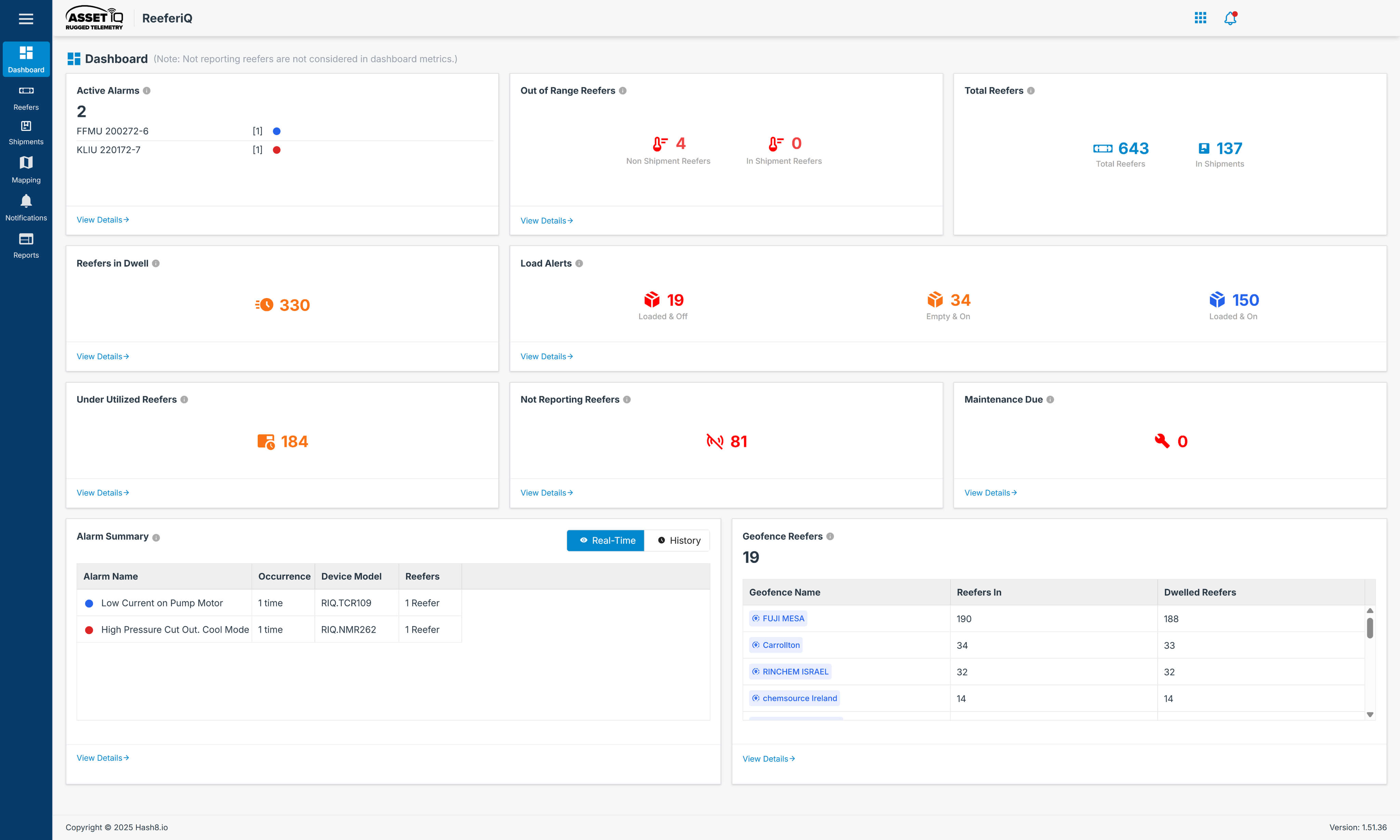
Task: Open Notifications in sidebar
Action: (x=26, y=208)
